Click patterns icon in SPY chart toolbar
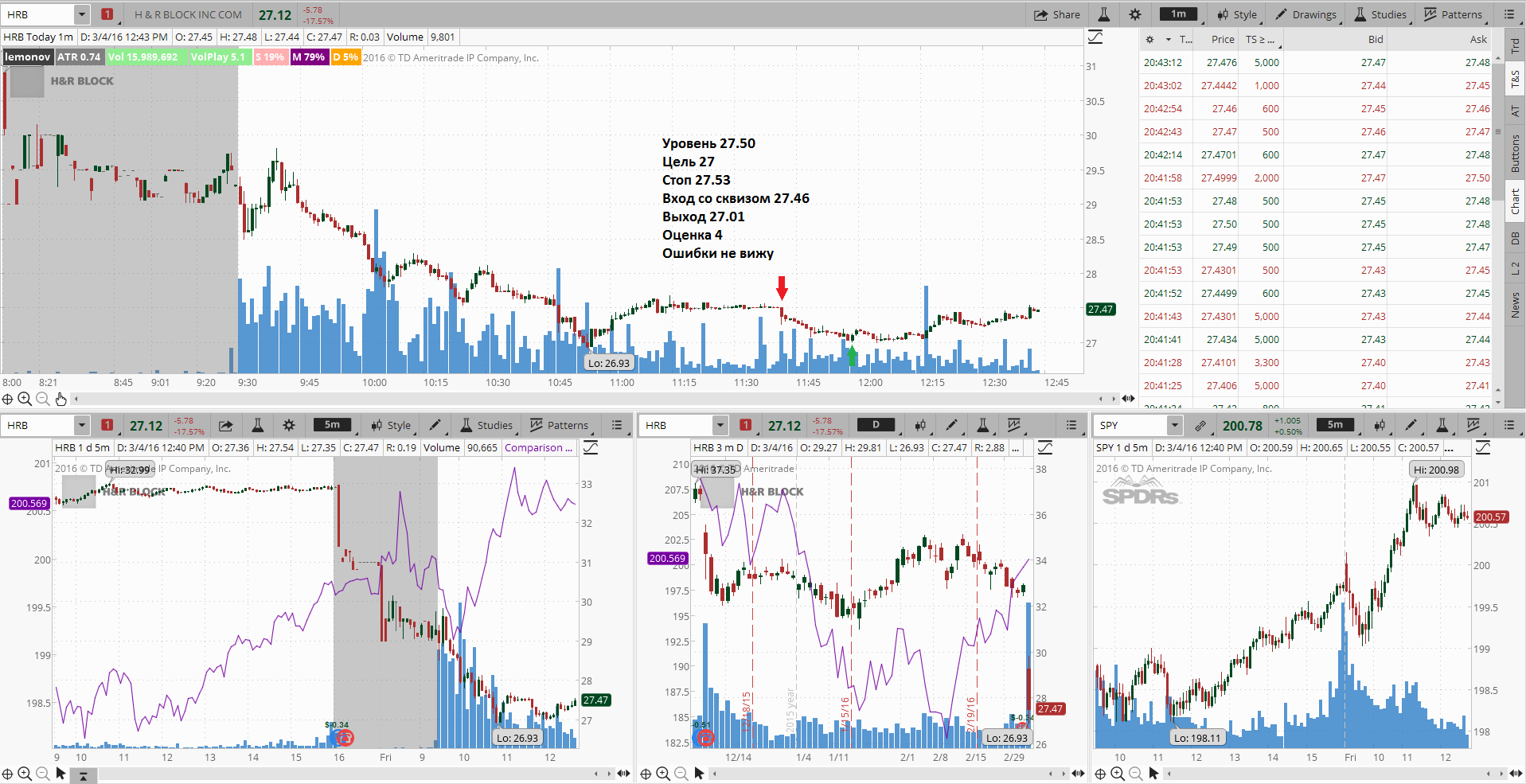 pos(1473,425)
